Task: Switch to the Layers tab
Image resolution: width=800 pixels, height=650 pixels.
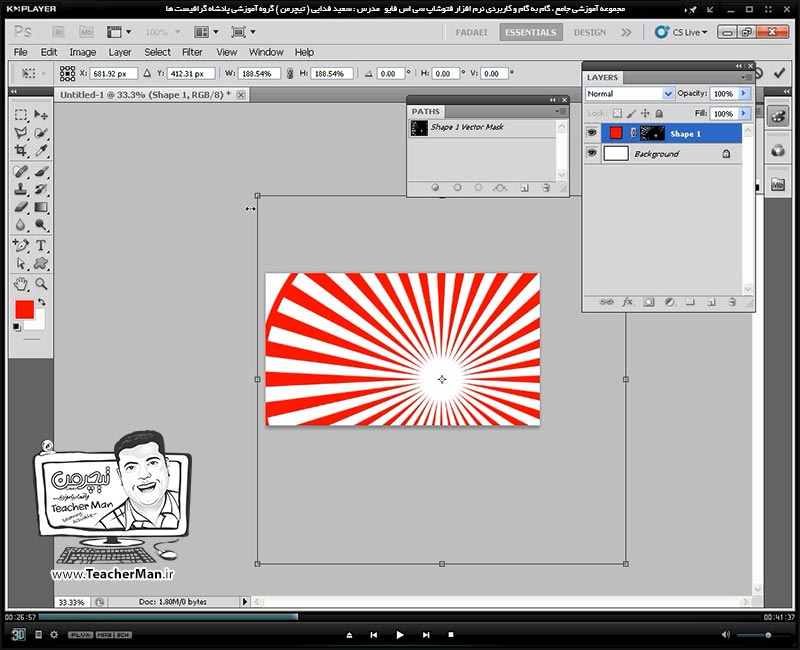Action: pyautogui.click(x=602, y=78)
